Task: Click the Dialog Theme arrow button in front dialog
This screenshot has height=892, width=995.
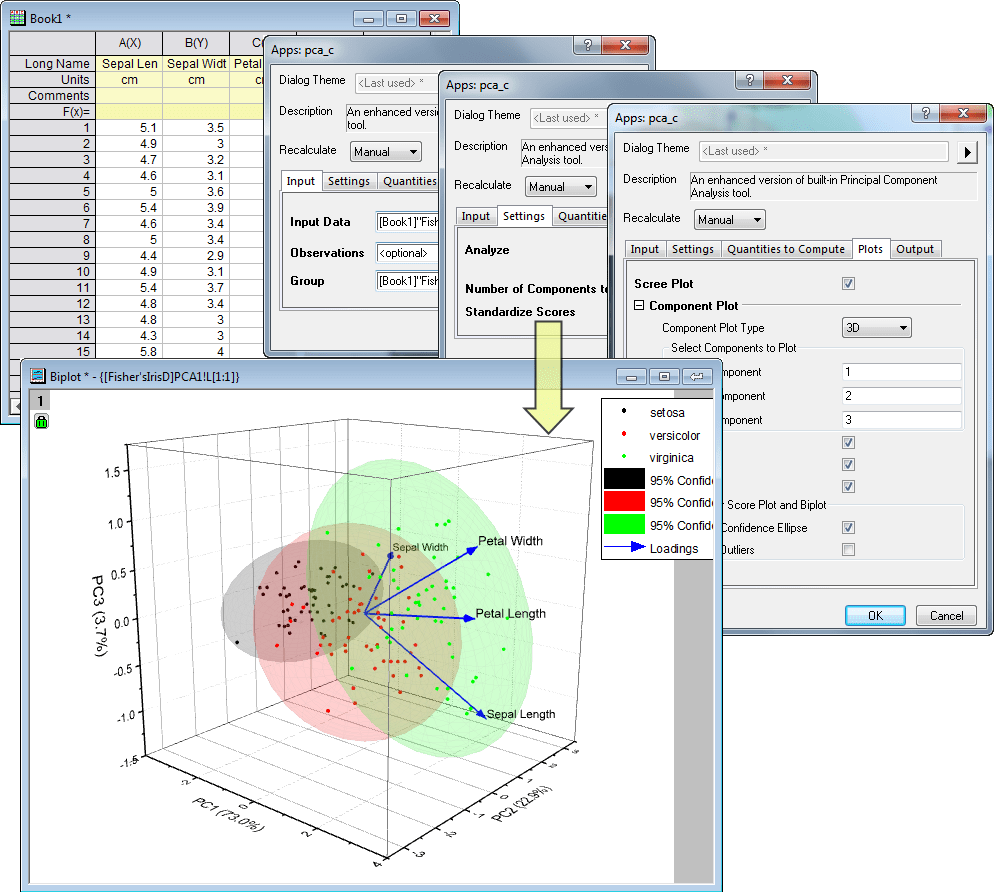Action: [966, 152]
